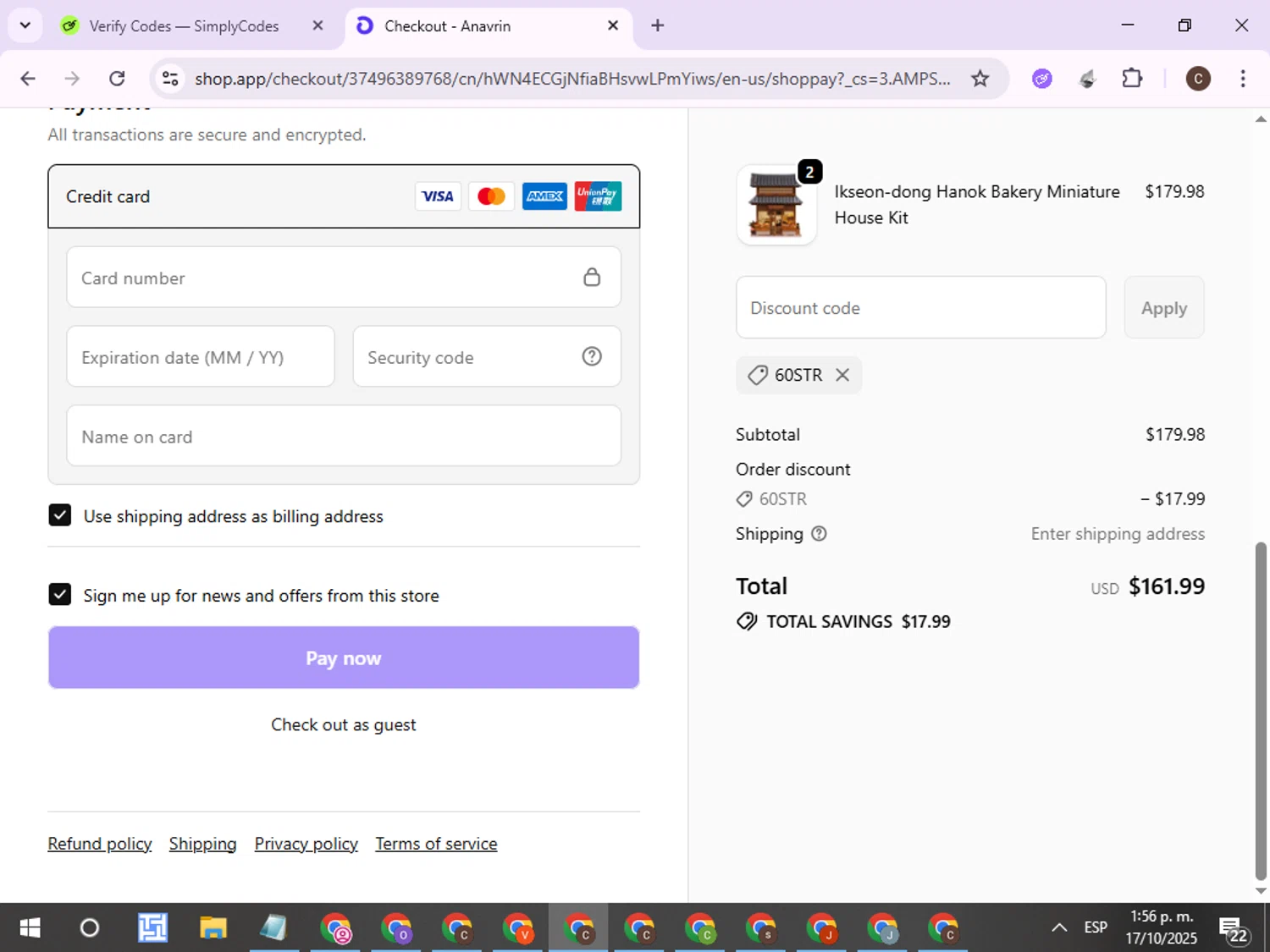The height and width of the screenshot is (952, 1270).
Task: Bookmark this page with star icon
Action: click(980, 79)
